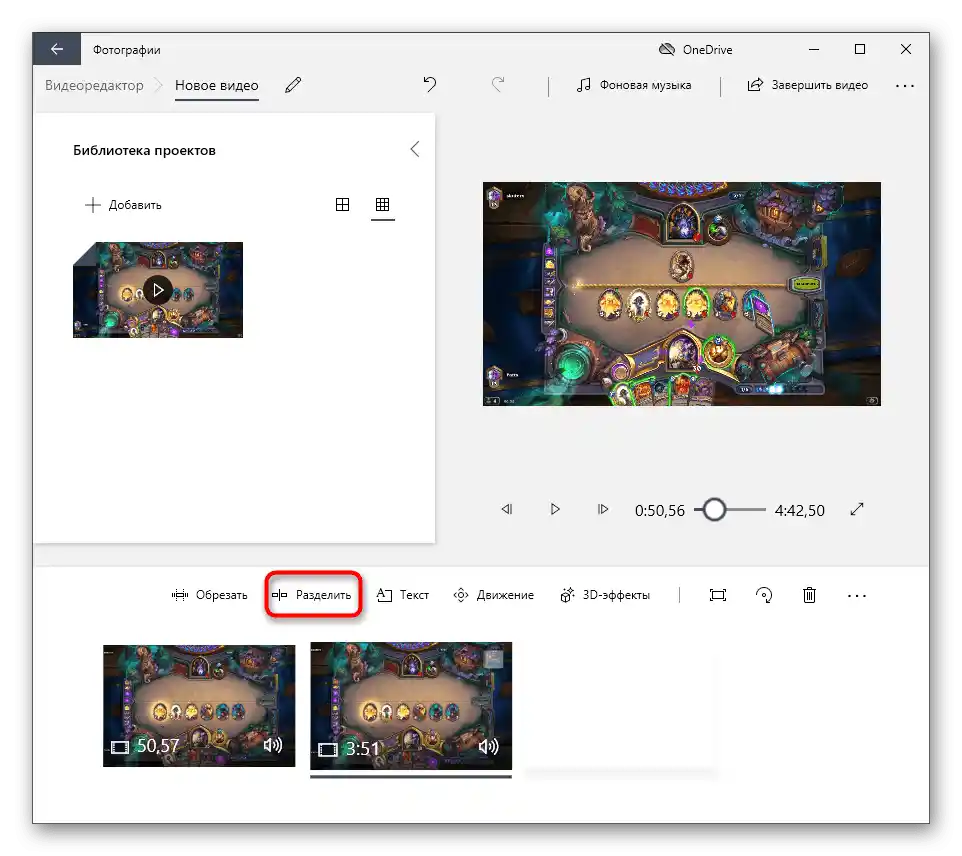Undo the last action
Screen dimensions: 962x856
coord(429,84)
